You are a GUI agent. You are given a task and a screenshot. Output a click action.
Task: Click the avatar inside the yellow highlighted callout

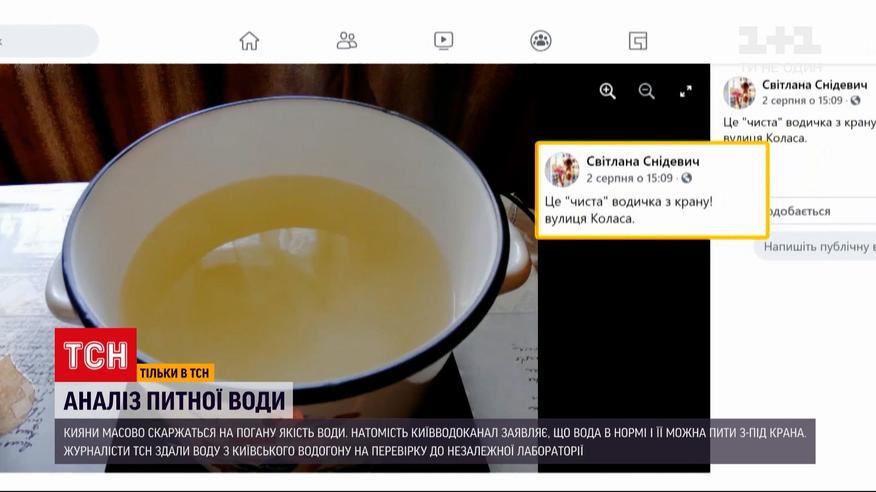[x=562, y=170]
